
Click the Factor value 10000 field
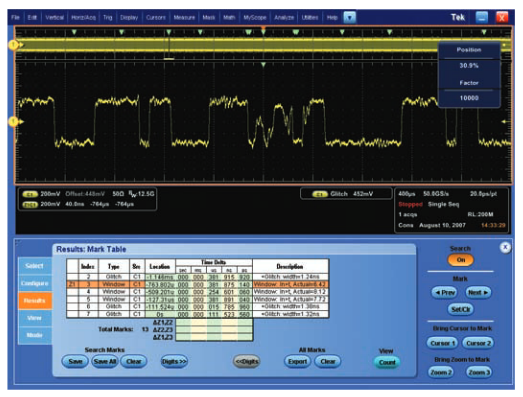coord(469,98)
